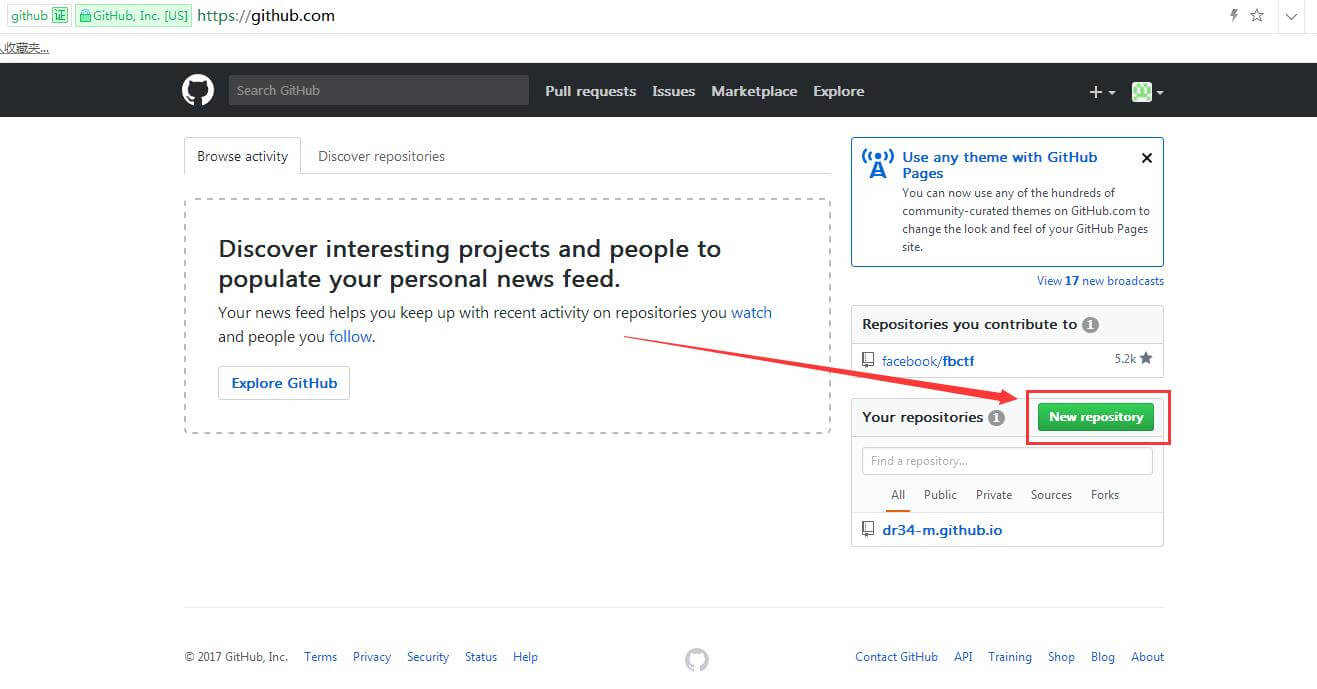Open the API footer link
This screenshot has width=1317, height=689.
(x=963, y=657)
